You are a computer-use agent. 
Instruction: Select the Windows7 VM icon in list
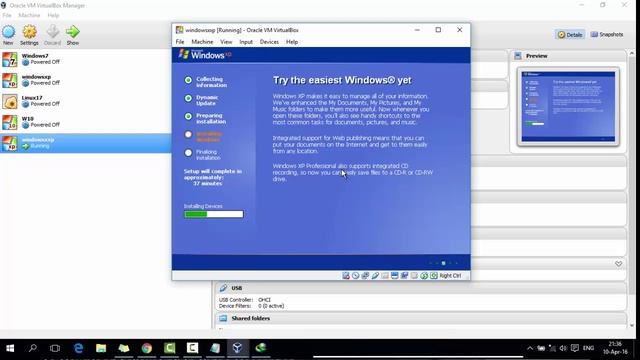(10, 59)
